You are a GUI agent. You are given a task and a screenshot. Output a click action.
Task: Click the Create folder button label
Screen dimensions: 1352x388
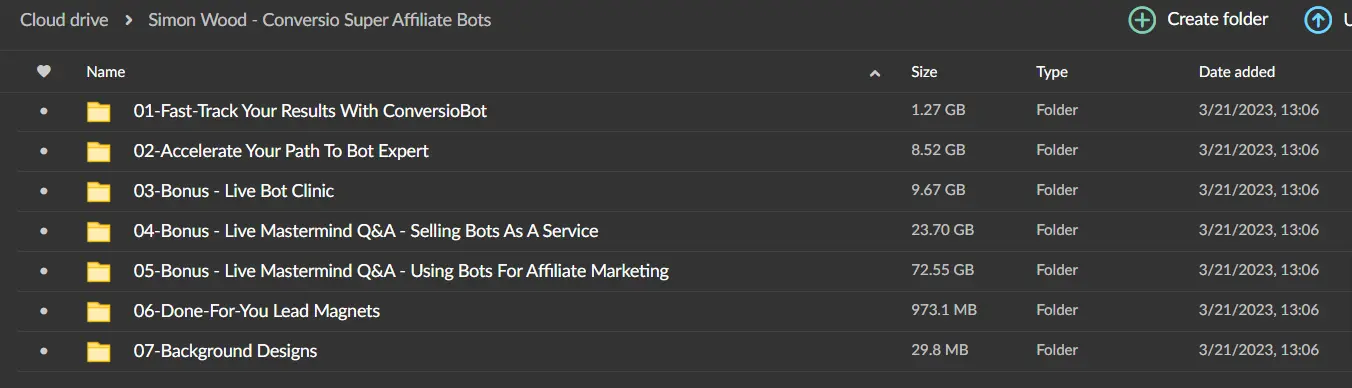1218,19
